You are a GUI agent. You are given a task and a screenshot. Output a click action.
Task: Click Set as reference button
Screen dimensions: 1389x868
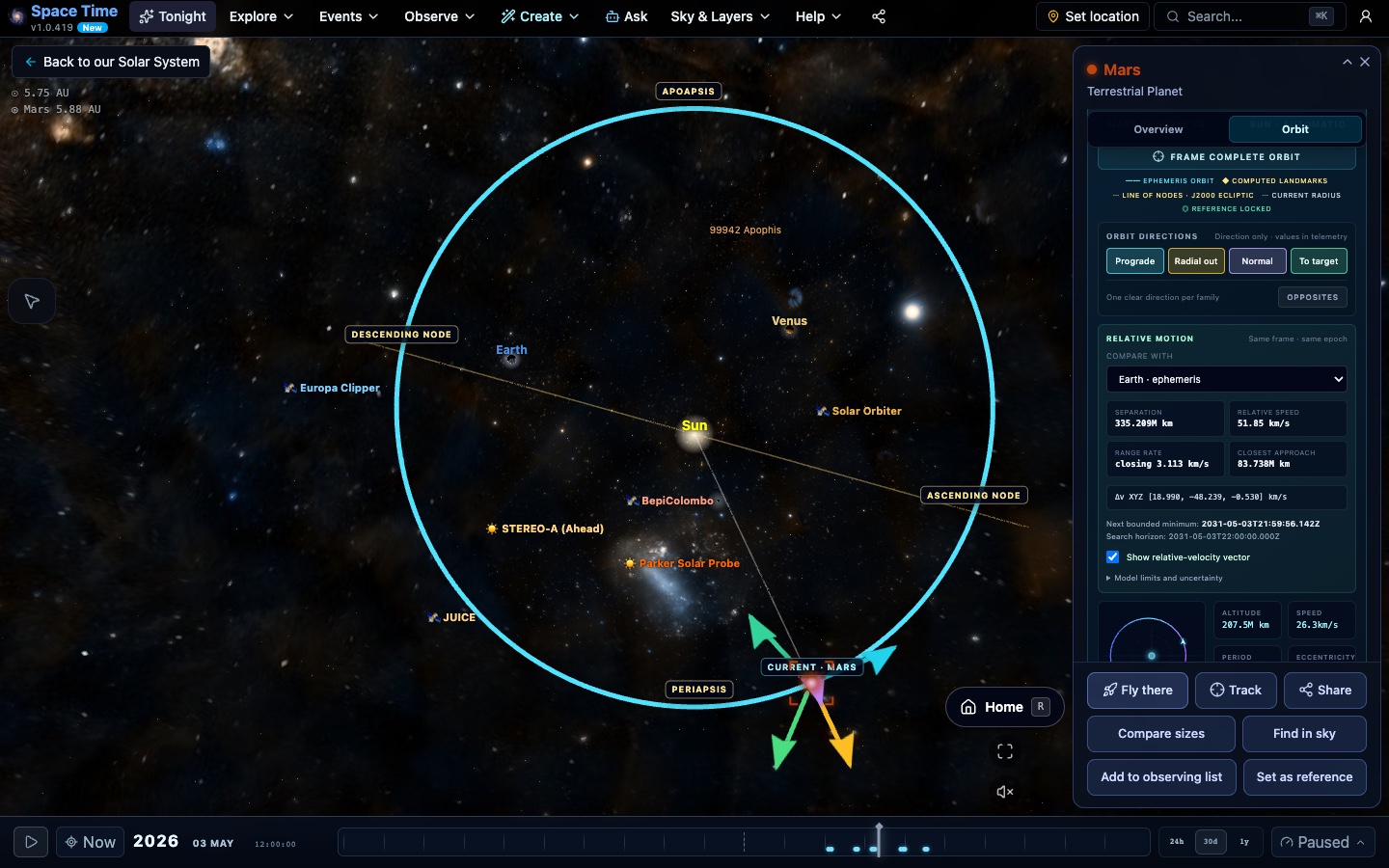pyautogui.click(x=1304, y=777)
